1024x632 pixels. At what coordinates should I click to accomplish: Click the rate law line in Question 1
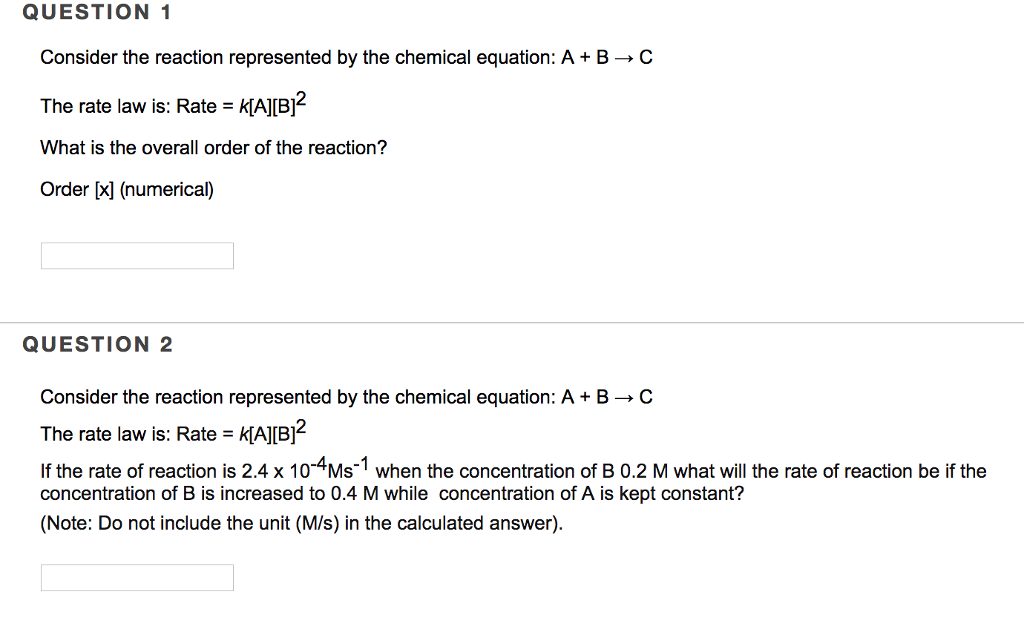177,105
